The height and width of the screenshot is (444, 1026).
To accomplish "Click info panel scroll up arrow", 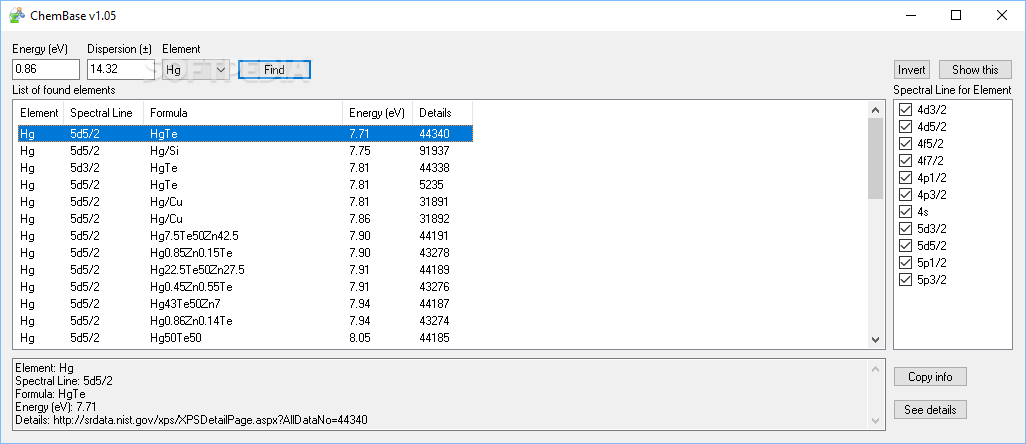I will click(876, 369).
